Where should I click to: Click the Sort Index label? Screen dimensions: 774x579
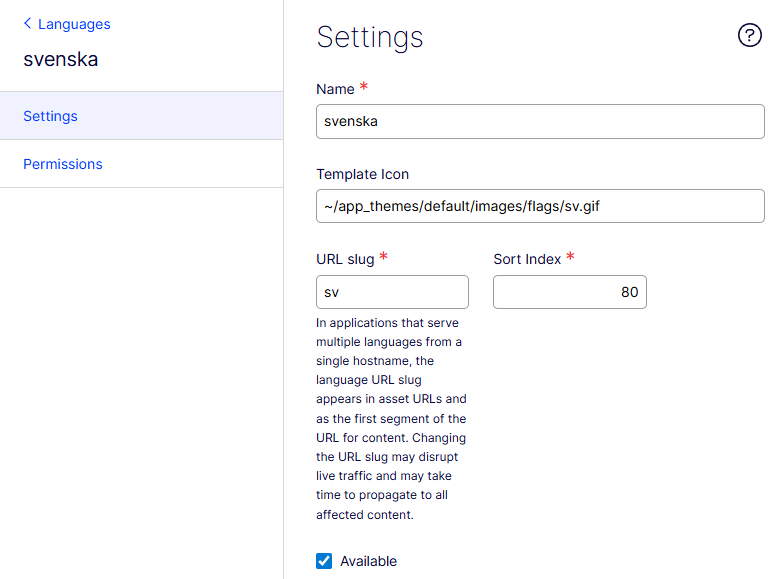click(x=527, y=259)
